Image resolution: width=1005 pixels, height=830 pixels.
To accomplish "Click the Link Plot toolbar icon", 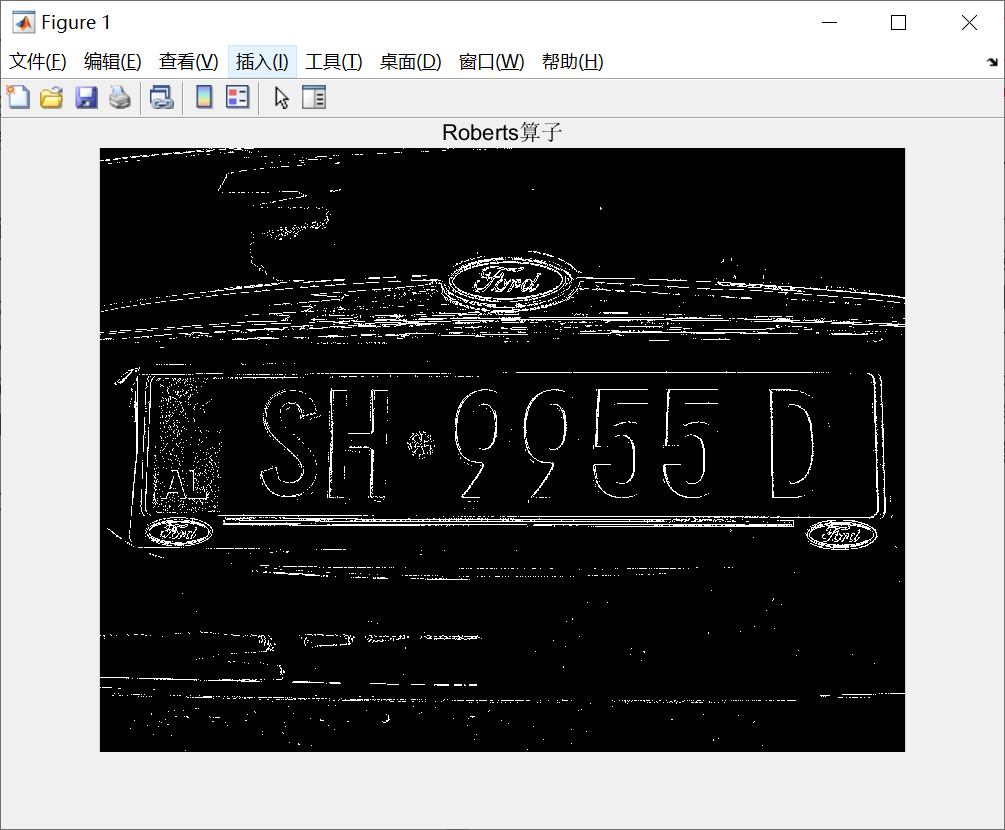I will pos(162,97).
